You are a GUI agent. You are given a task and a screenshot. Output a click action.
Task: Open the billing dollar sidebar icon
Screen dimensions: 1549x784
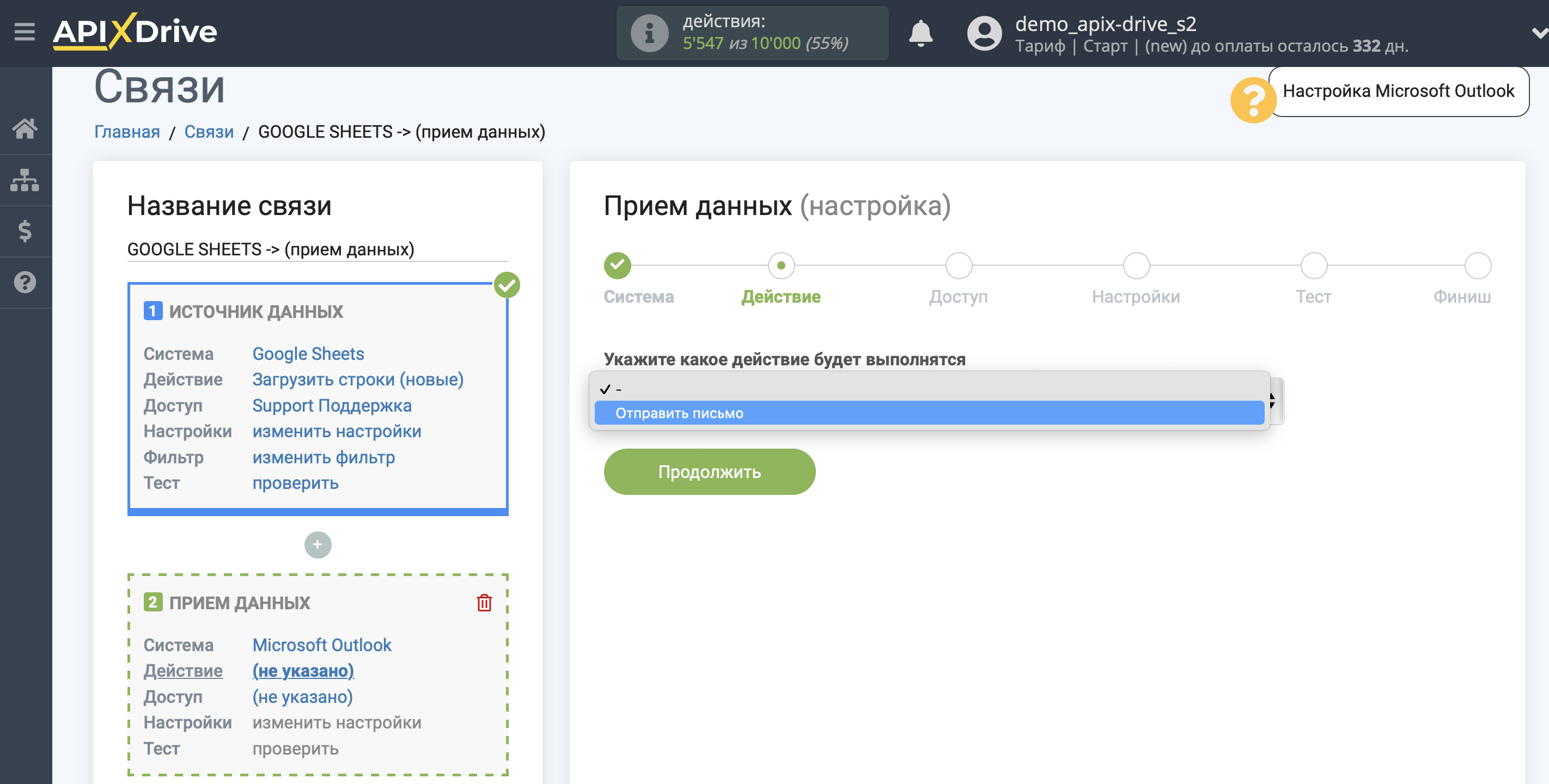[x=25, y=231]
